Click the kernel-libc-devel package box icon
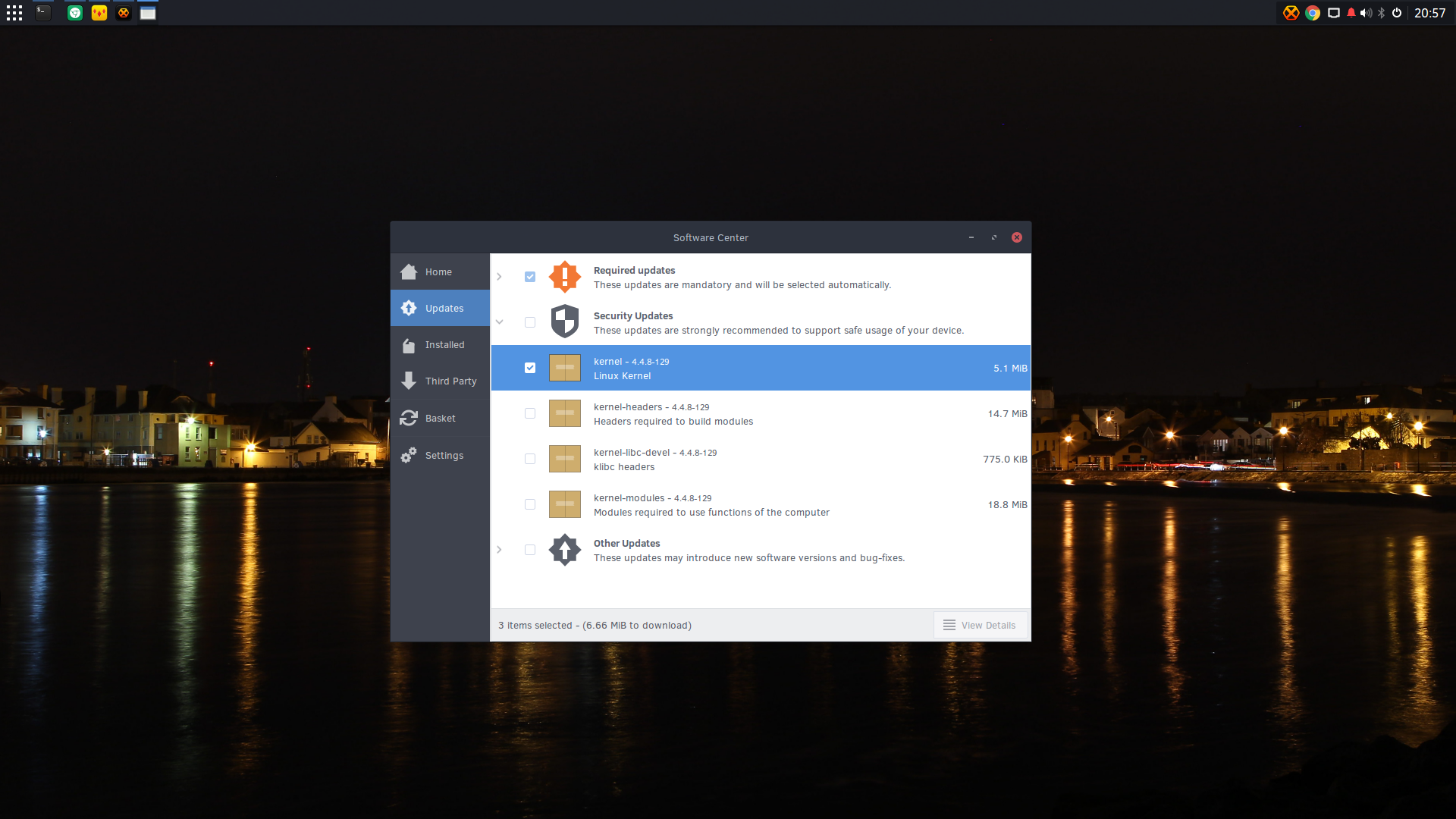This screenshot has height=819, width=1456. (565, 459)
